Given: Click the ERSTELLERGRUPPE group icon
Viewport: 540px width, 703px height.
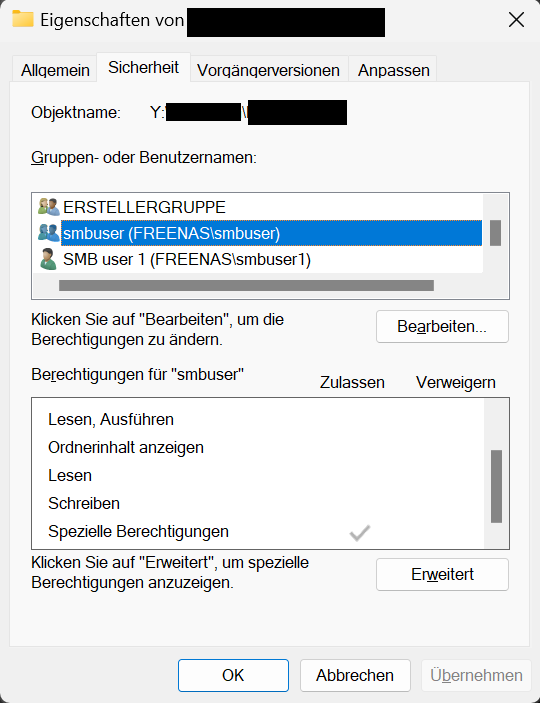Looking at the screenshot, I should [49, 207].
